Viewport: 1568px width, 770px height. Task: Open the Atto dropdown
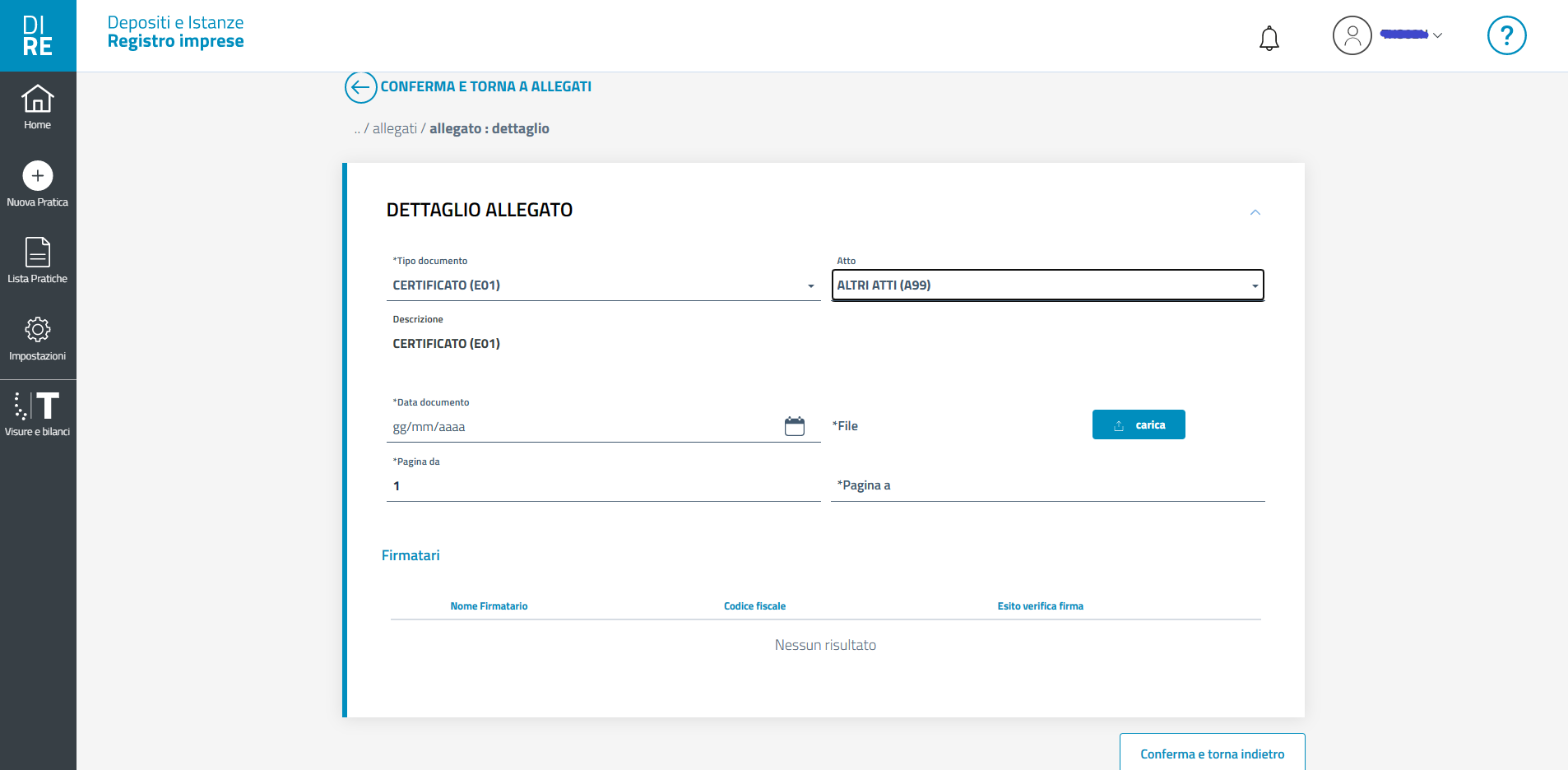pos(1046,285)
